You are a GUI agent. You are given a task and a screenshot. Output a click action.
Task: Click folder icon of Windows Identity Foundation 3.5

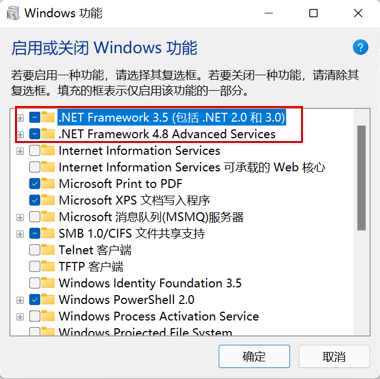click(48, 283)
